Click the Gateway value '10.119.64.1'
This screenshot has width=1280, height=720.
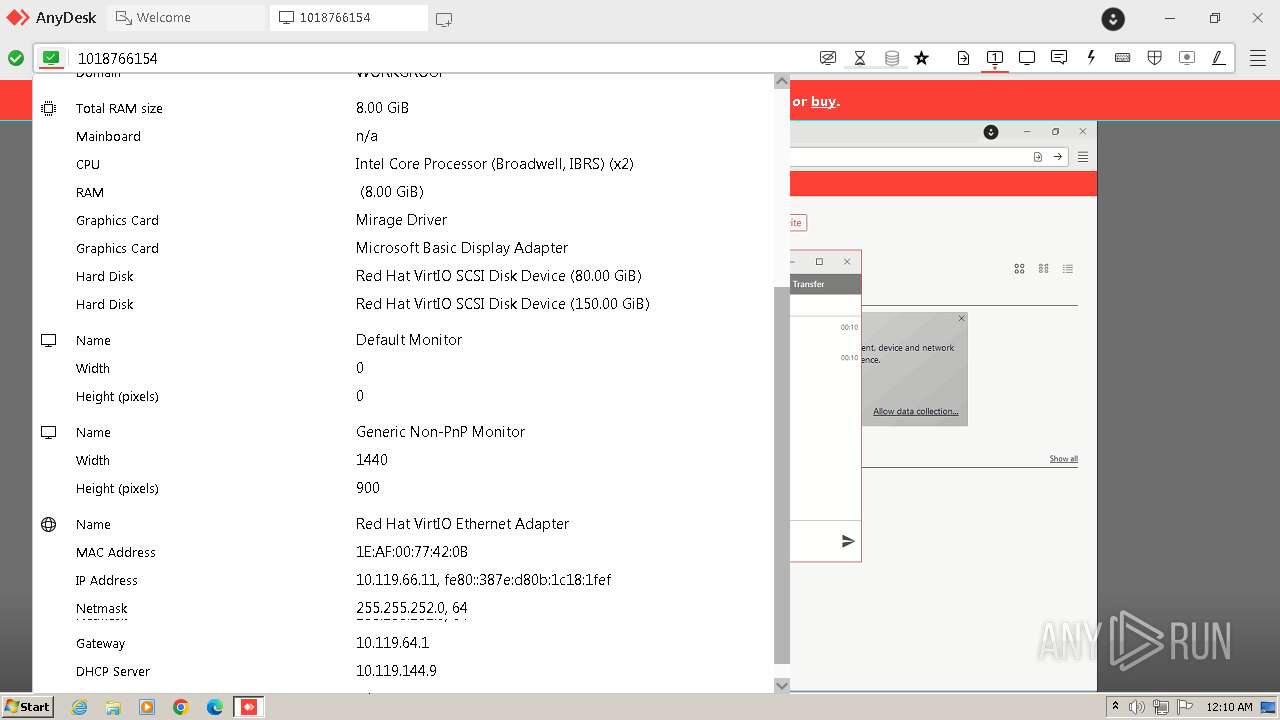coord(392,643)
